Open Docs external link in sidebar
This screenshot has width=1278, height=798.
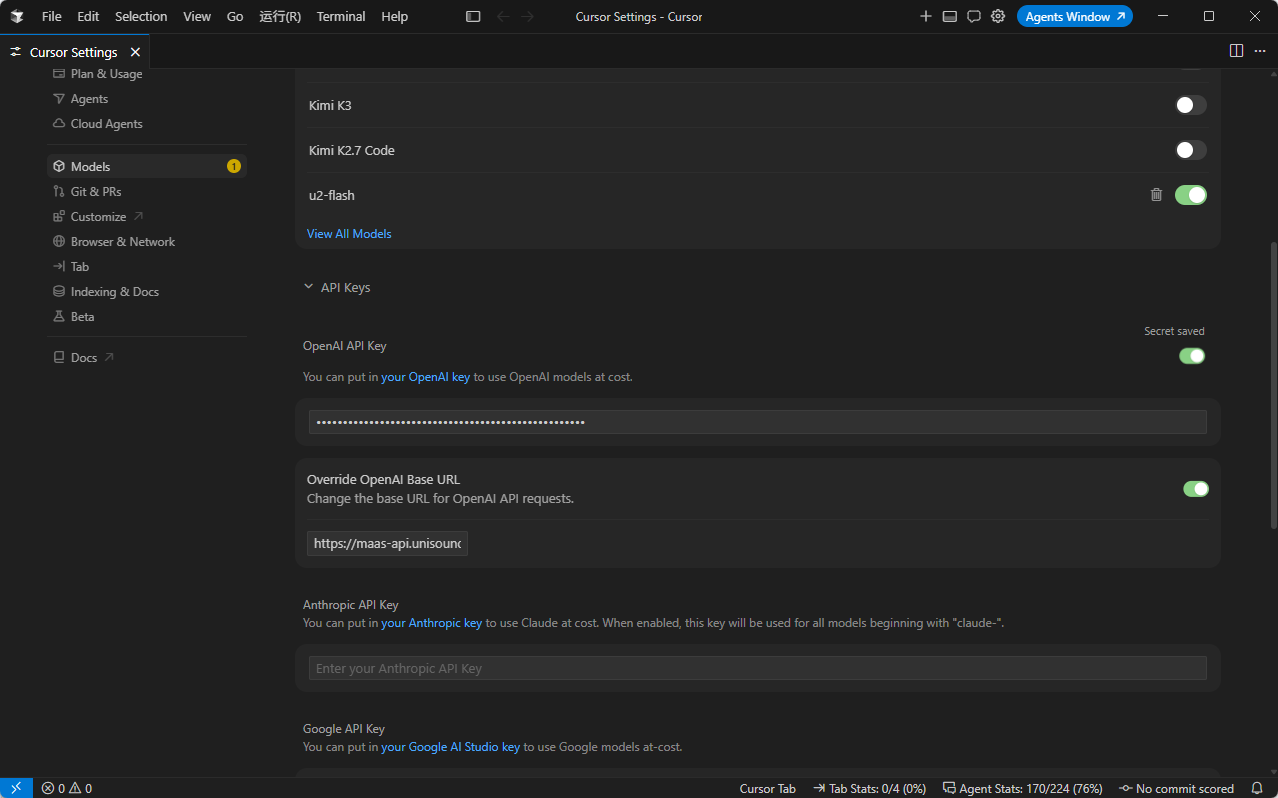coord(147,358)
